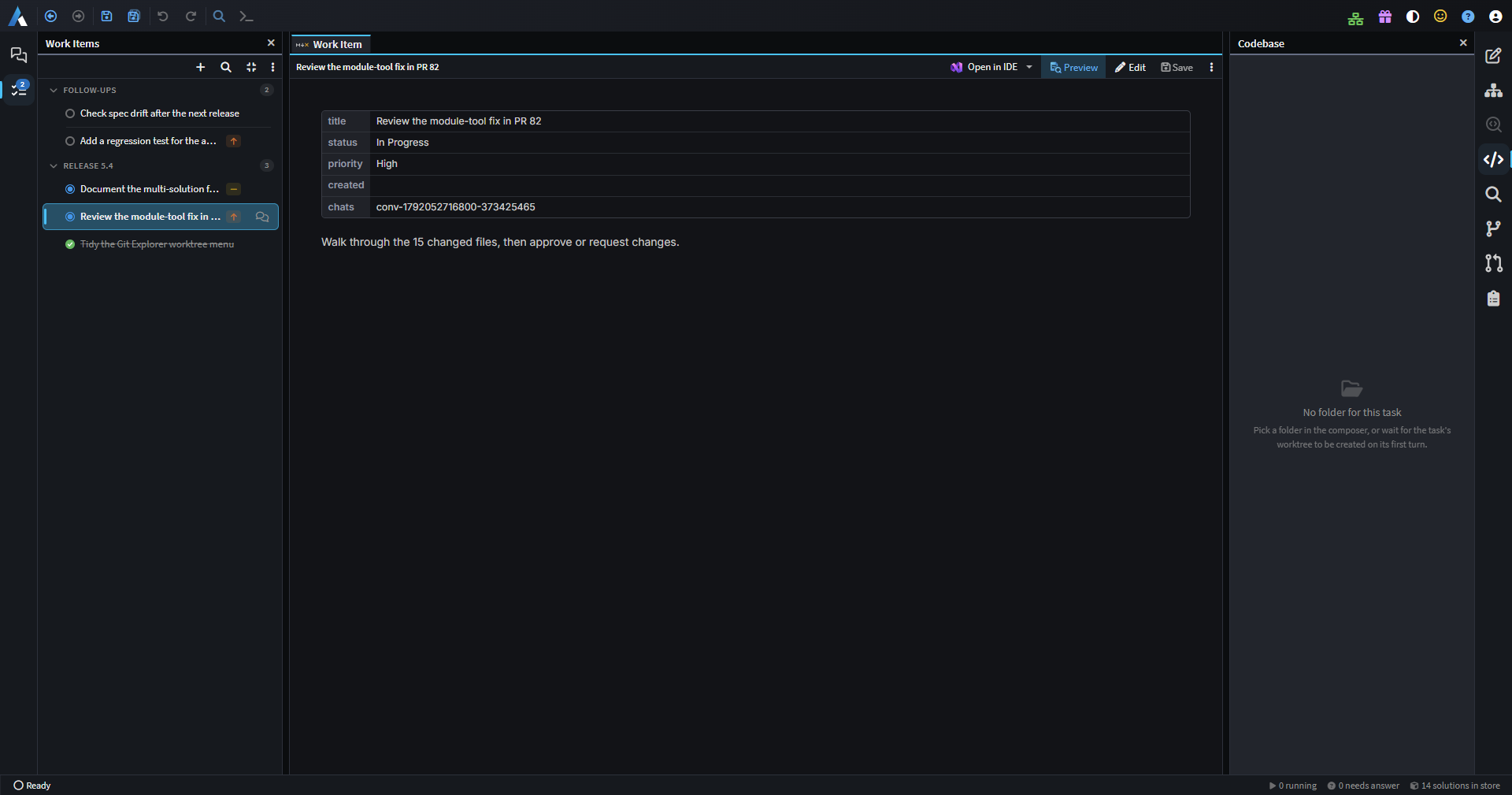Click Open in IDE button
1512x795 pixels.
(984, 68)
